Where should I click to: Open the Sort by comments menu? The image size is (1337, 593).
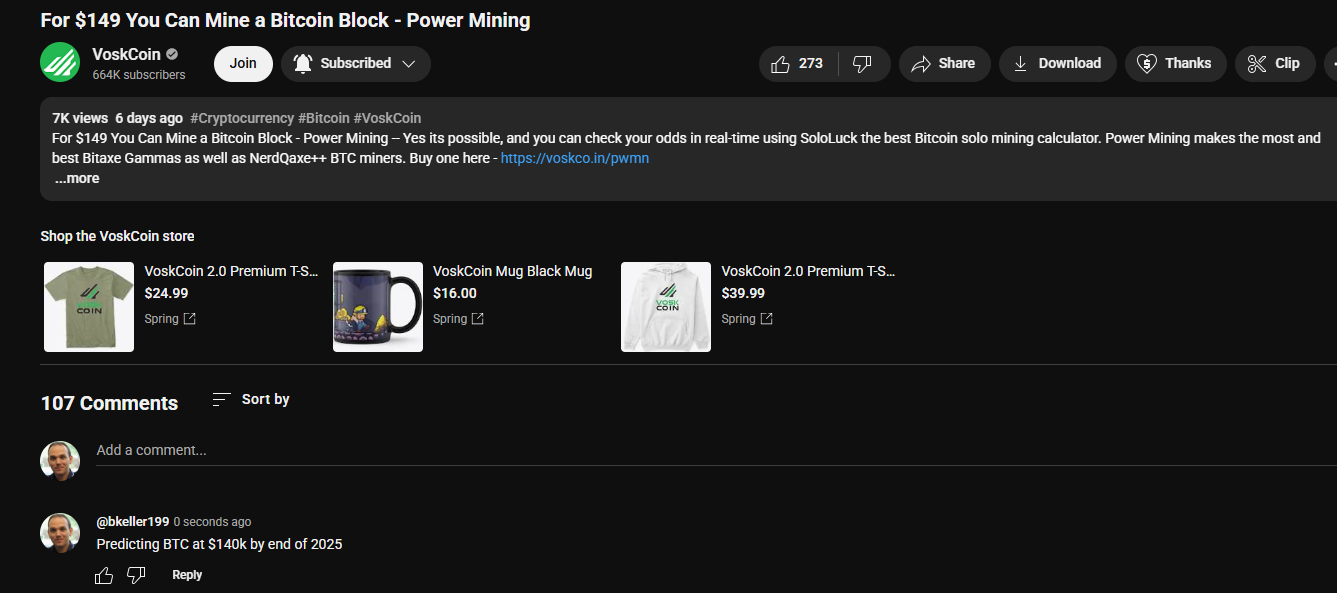(x=251, y=399)
